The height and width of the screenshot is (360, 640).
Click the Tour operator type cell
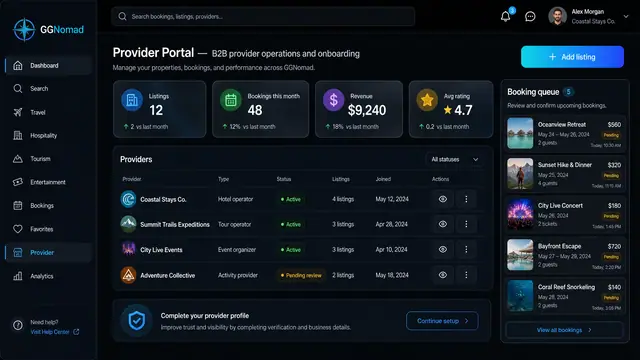tap(234, 224)
